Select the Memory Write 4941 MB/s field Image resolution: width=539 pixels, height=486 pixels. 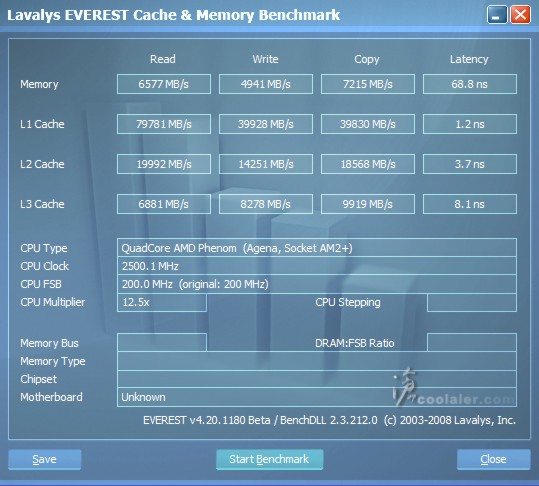pos(266,84)
